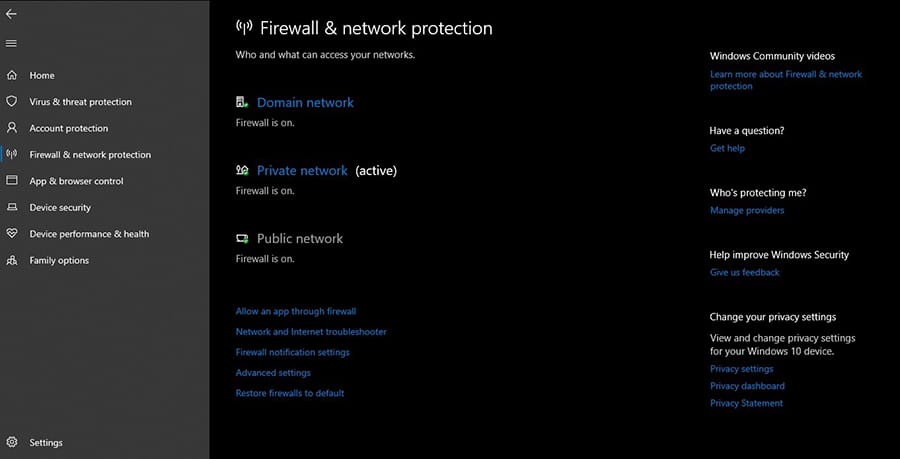Click the back arrow icon
The width and height of the screenshot is (900, 459).
click(x=11, y=14)
